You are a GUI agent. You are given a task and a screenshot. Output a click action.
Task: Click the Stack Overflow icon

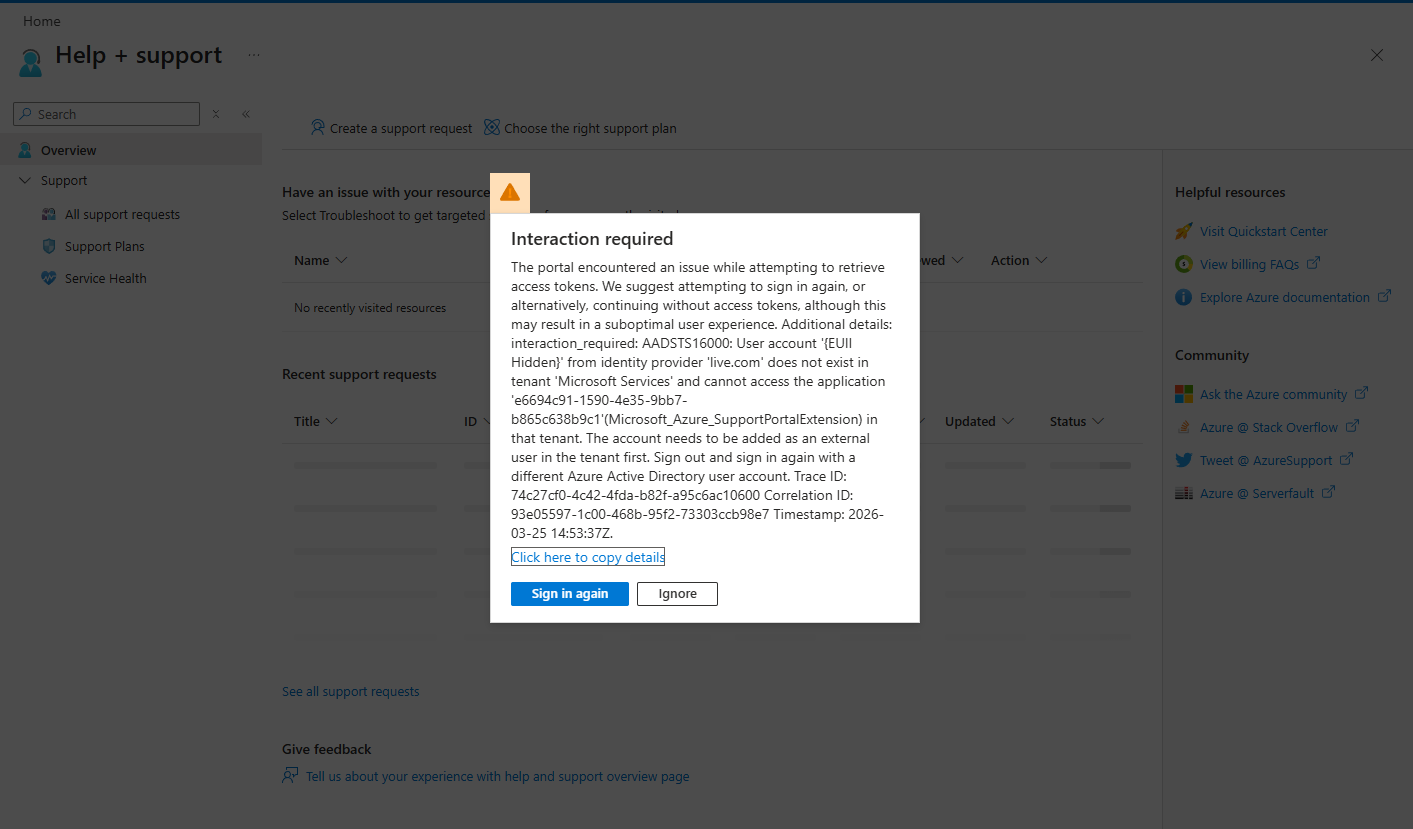pyautogui.click(x=1184, y=427)
